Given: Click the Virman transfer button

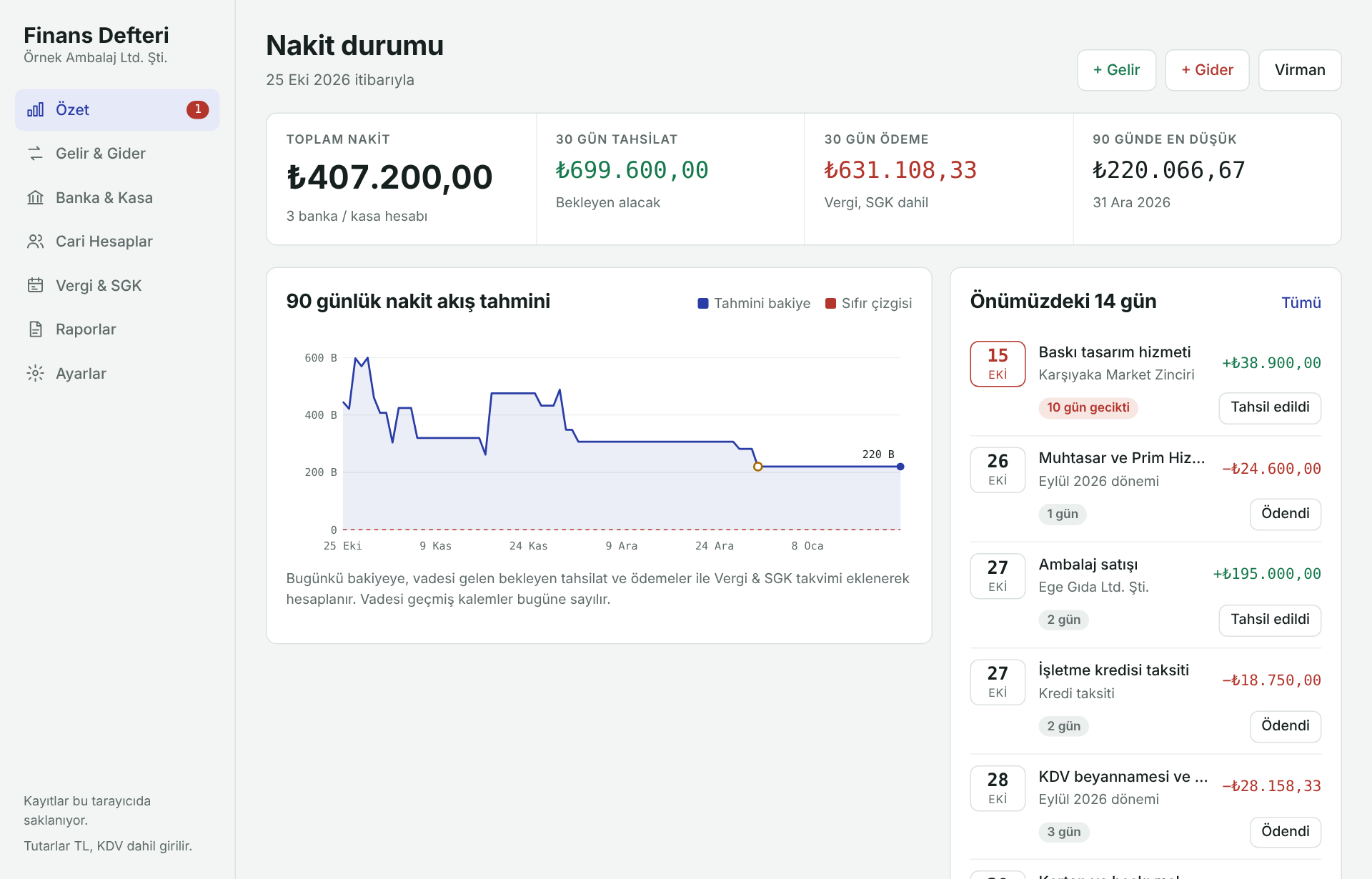Looking at the screenshot, I should point(1300,70).
